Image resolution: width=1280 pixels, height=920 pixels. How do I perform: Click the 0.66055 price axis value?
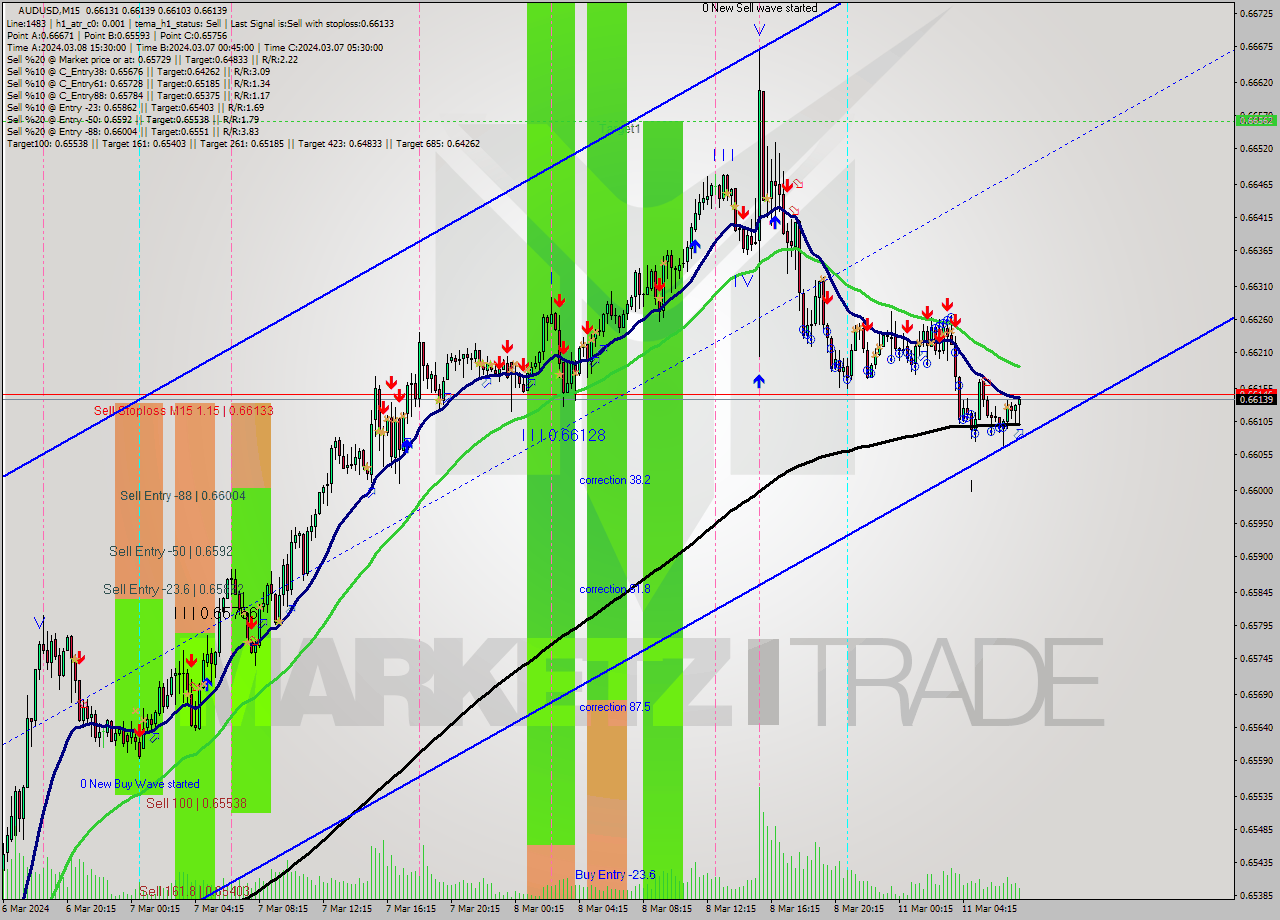[x=1256, y=454]
